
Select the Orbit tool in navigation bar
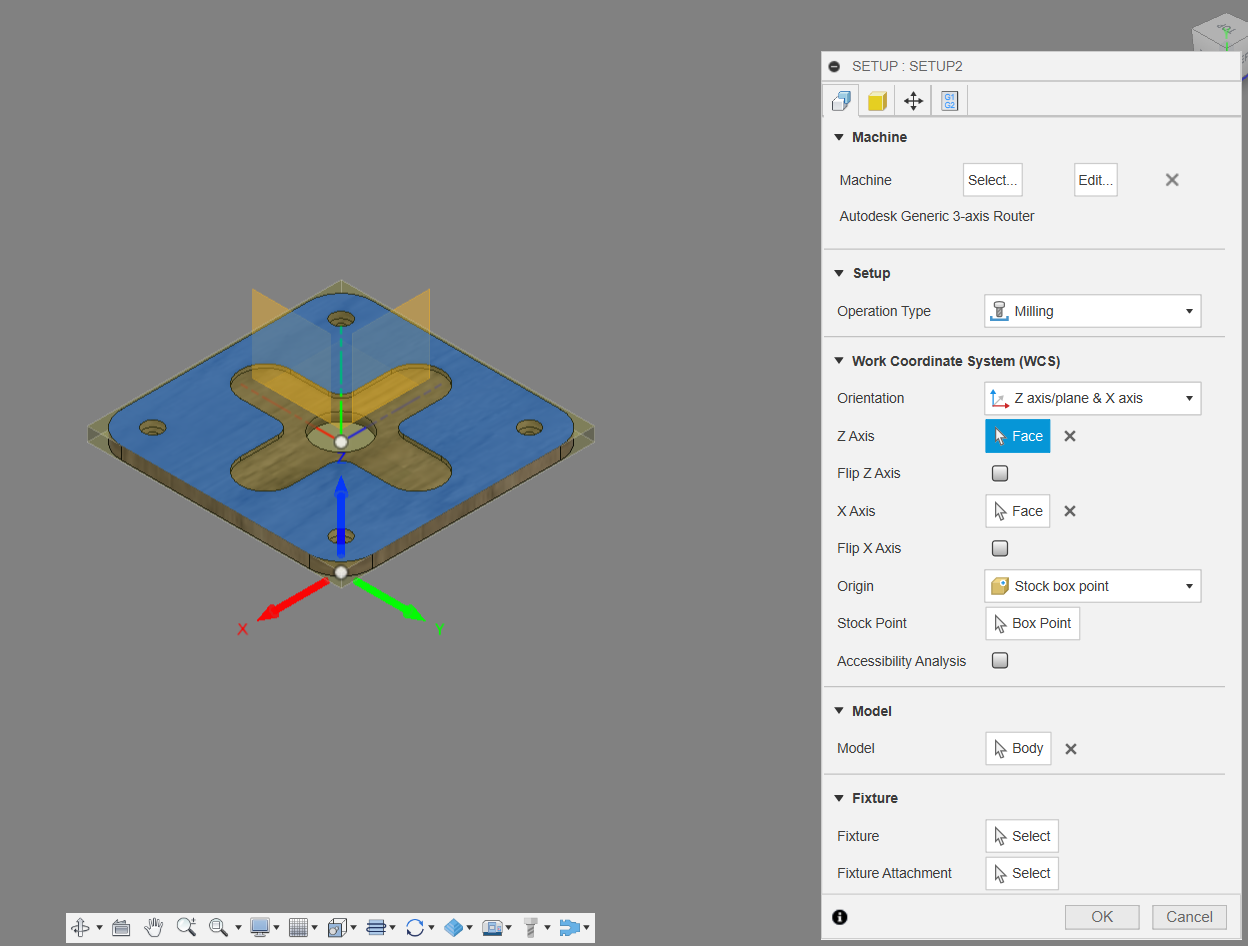pos(81,928)
